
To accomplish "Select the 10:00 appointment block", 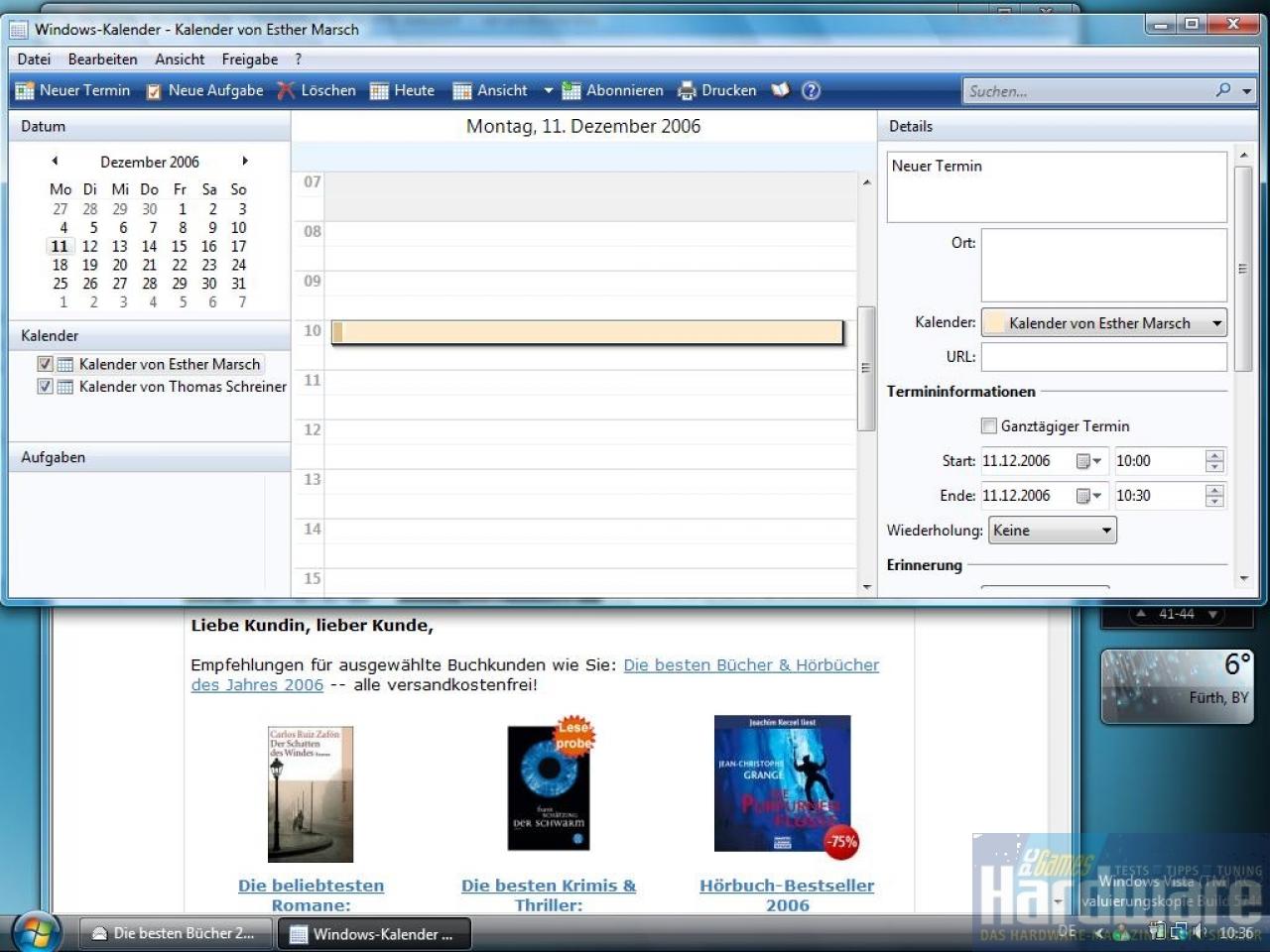I will pos(587,332).
